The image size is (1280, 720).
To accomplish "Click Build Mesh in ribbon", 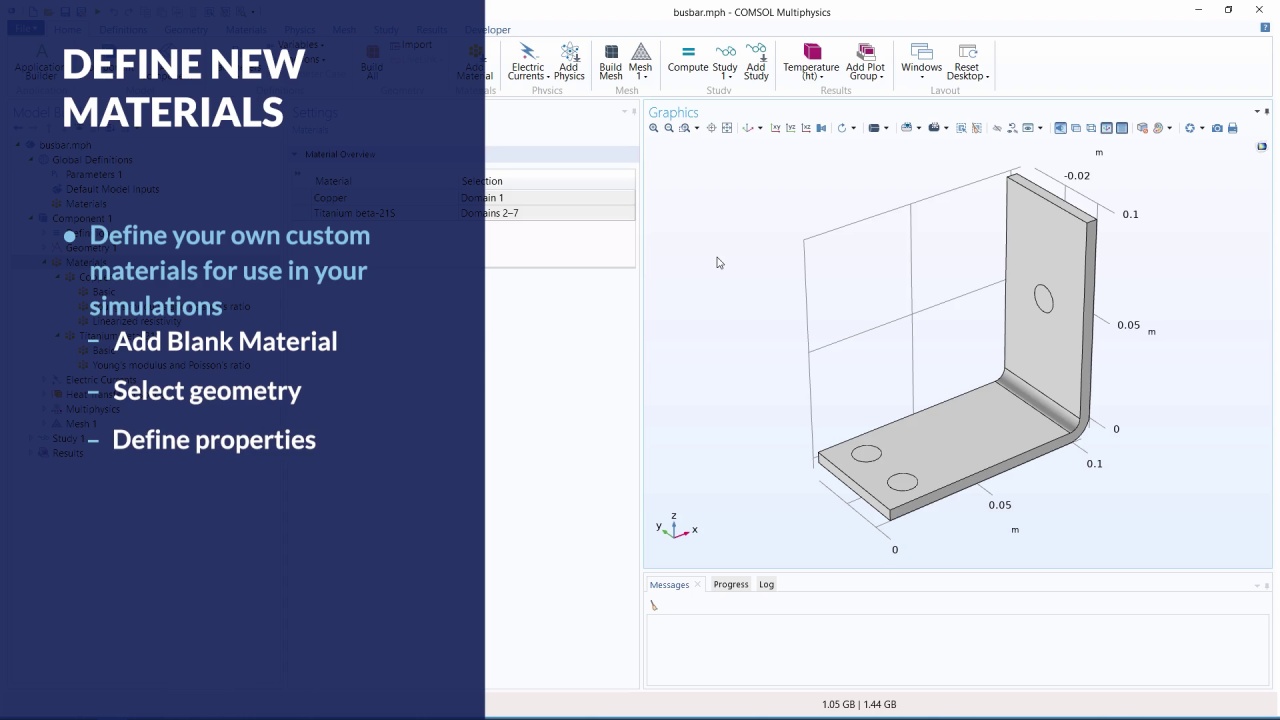I will [611, 62].
